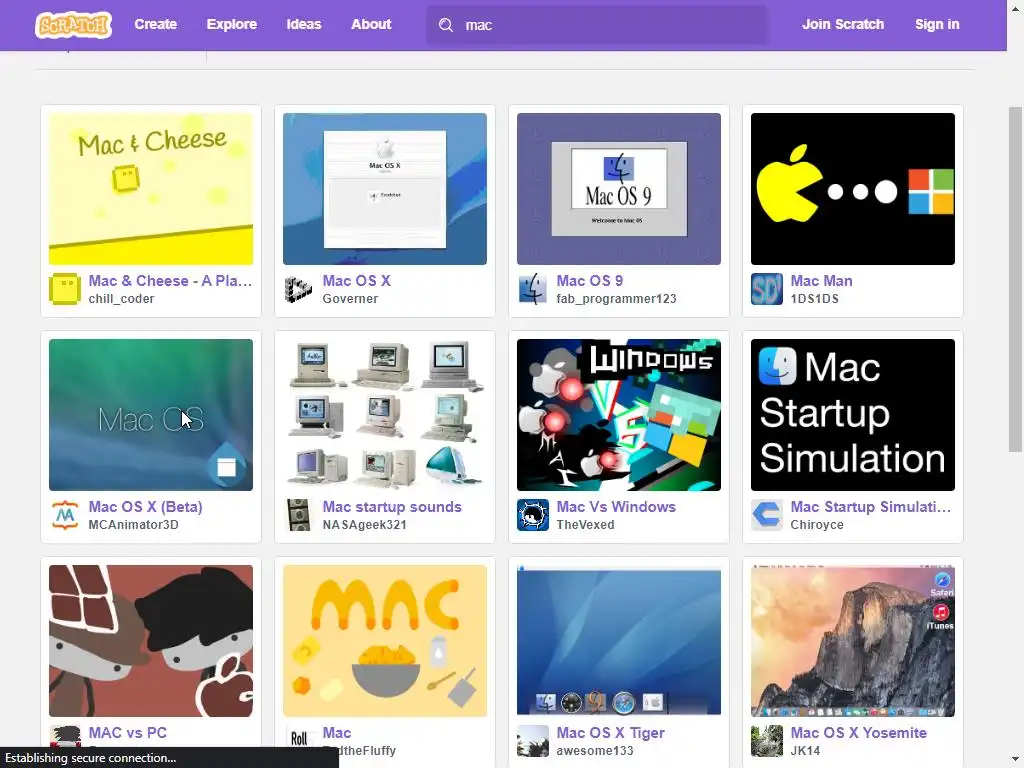Open the About page
This screenshot has height=768, width=1024.
click(371, 24)
